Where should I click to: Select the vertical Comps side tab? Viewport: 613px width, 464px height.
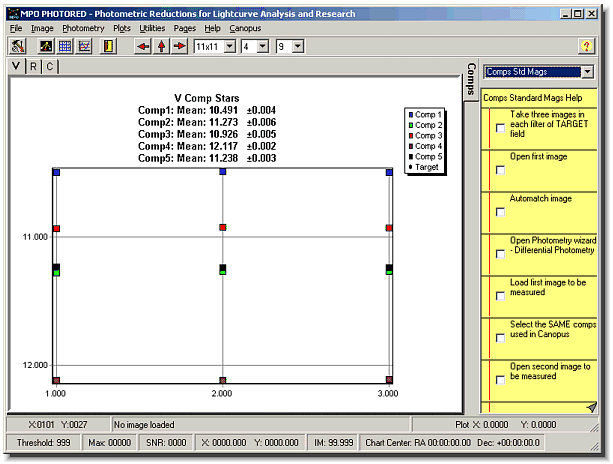471,79
